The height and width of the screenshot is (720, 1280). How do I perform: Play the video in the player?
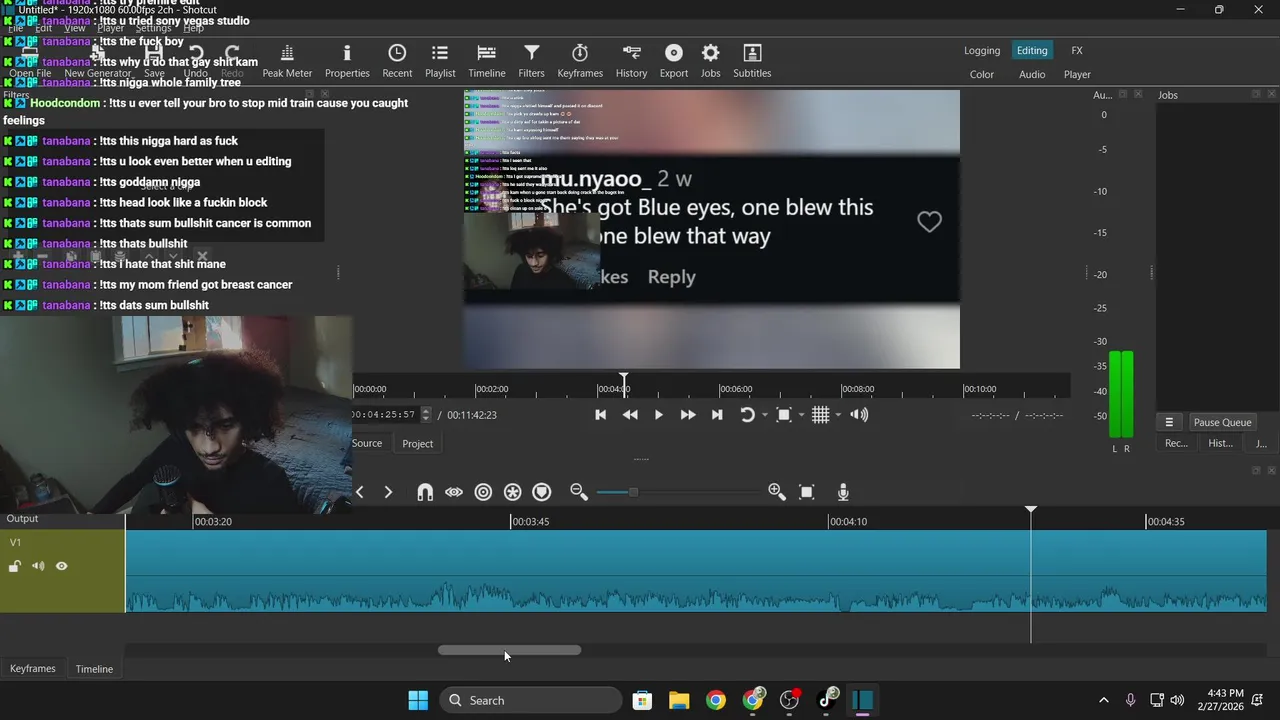click(659, 415)
